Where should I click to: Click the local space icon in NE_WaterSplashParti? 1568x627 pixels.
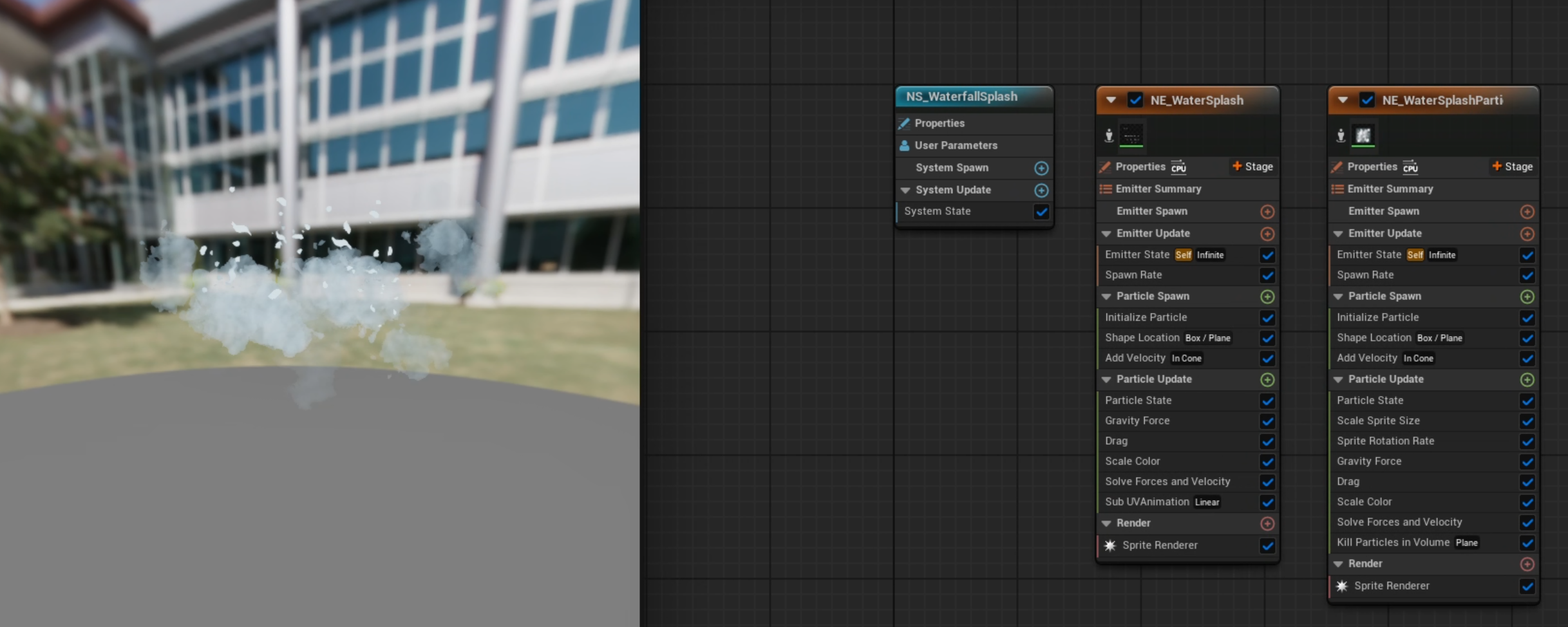coord(1341,135)
